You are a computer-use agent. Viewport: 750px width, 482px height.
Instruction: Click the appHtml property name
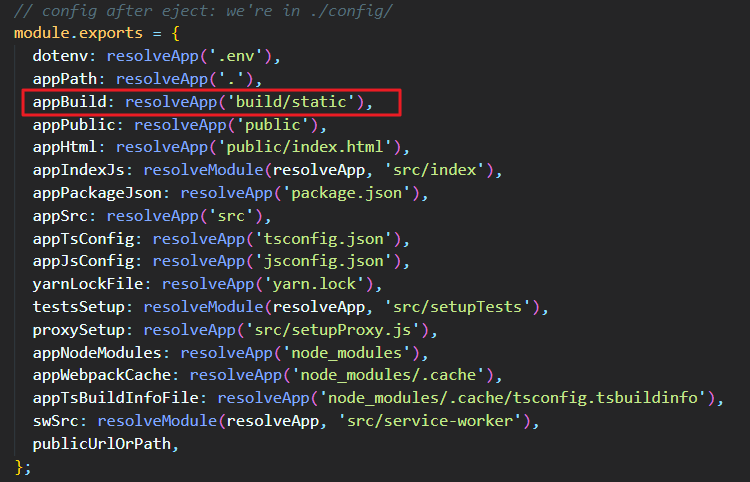pyautogui.click(x=65, y=147)
